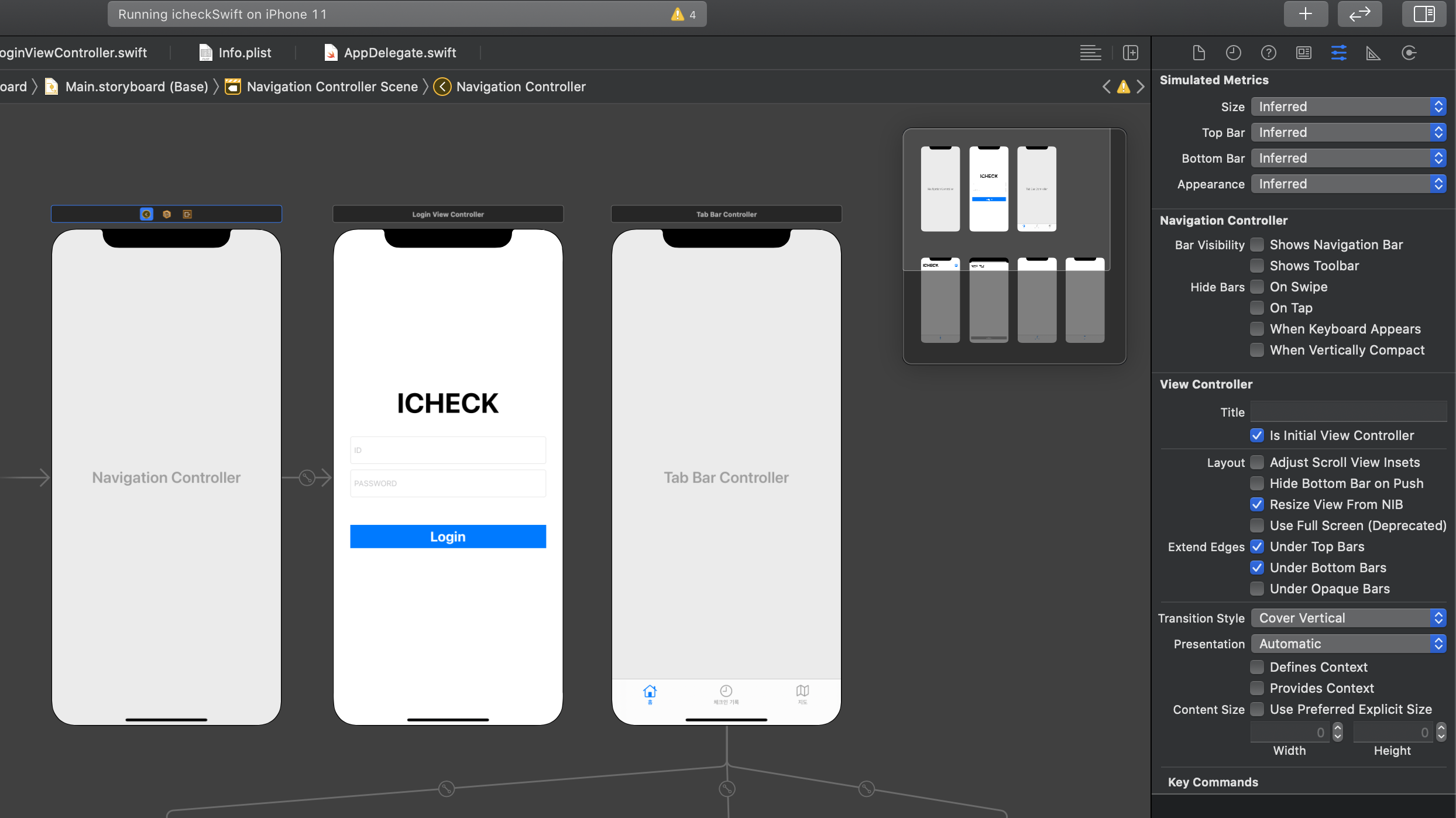Uncheck Is Initial View Controller
The width and height of the screenshot is (1456, 818).
[1256, 435]
